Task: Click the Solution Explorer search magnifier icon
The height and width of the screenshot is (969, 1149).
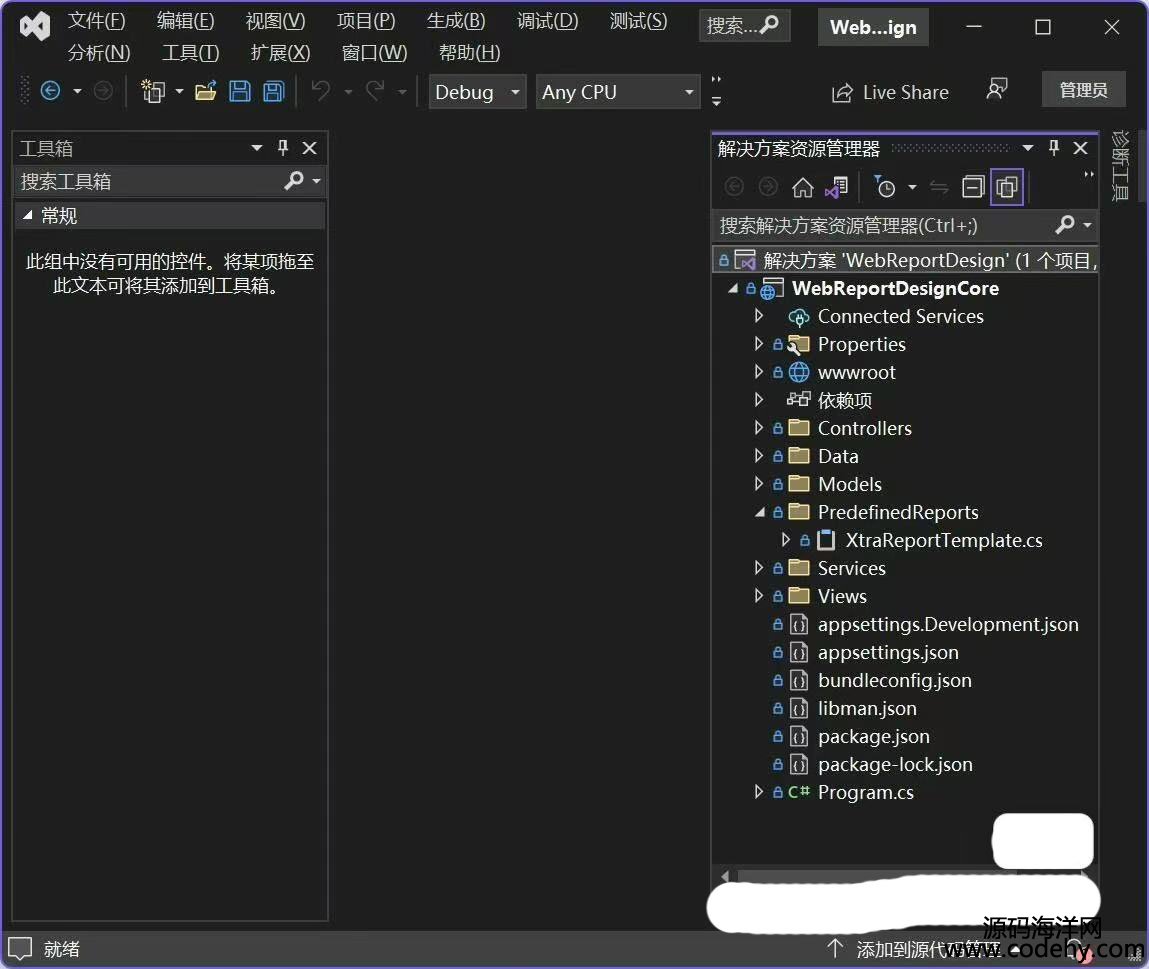Action: click(1065, 224)
